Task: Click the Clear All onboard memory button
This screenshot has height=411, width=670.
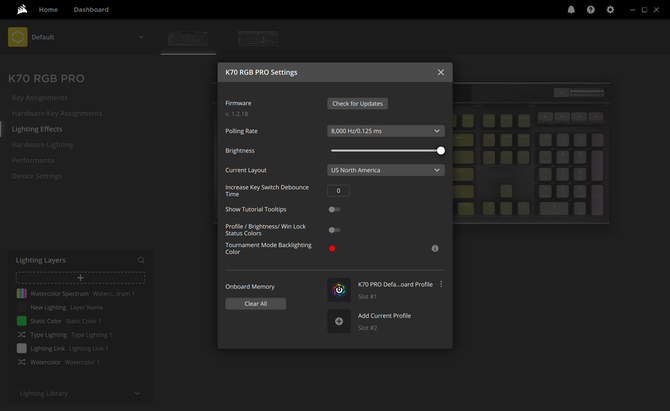Action: tap(256, 304)
